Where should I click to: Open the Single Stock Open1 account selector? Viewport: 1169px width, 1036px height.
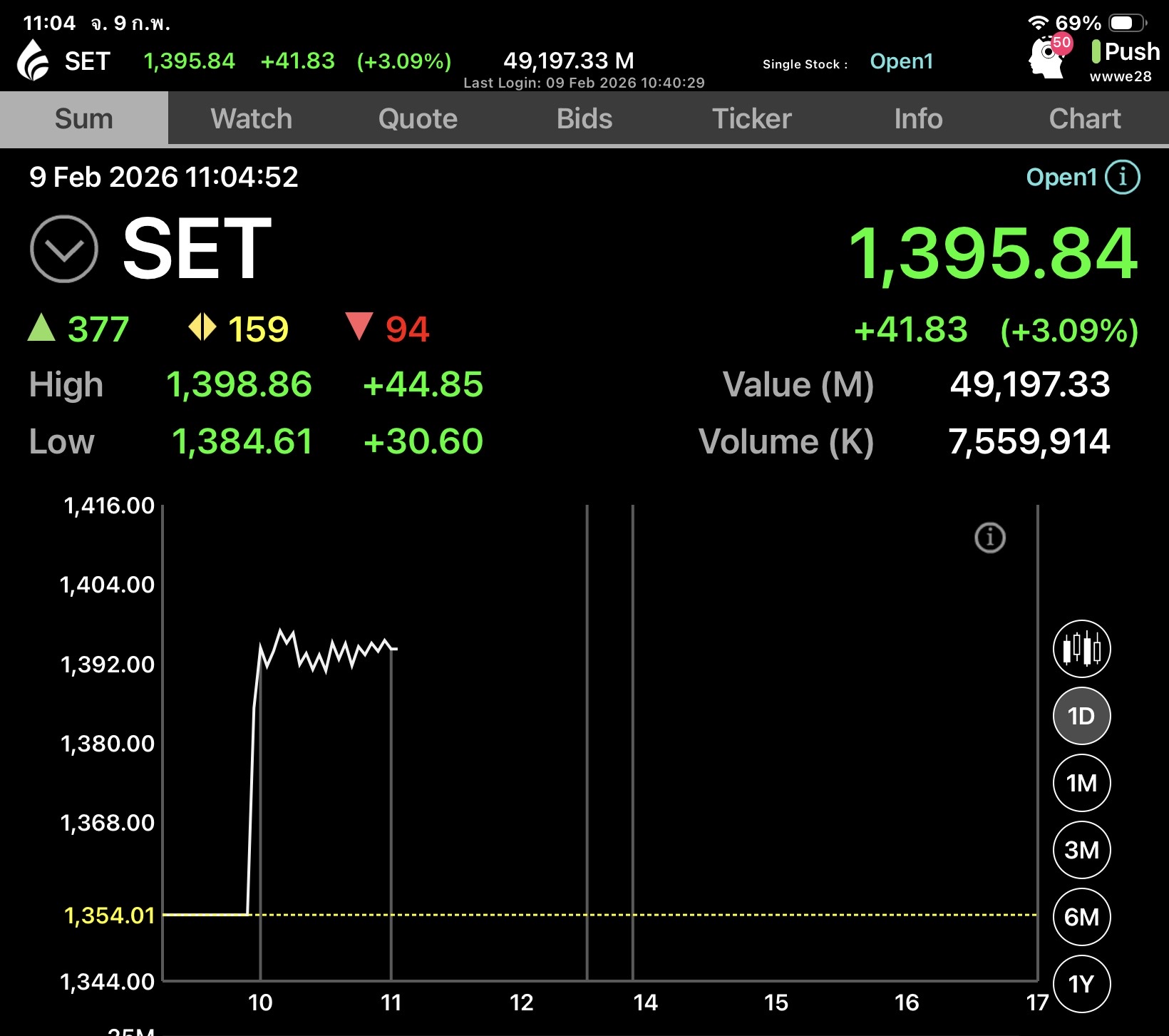(x=901, y=61)
